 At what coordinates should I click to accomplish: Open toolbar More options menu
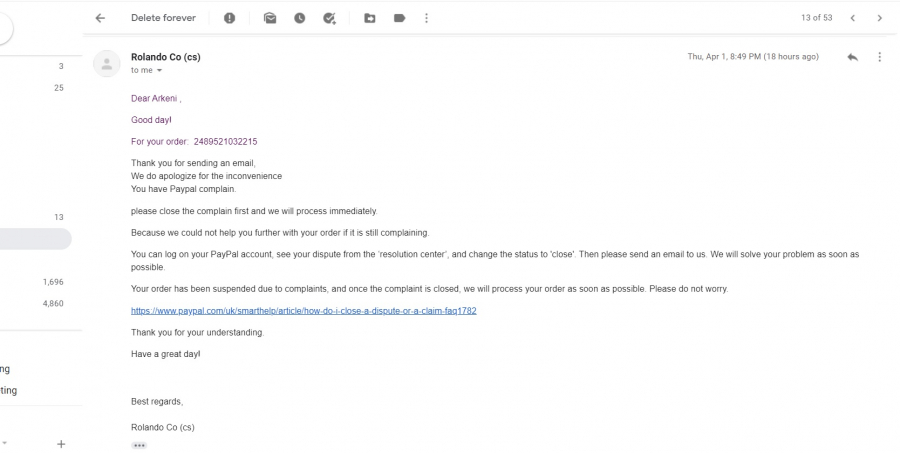(x=426, y=18)
